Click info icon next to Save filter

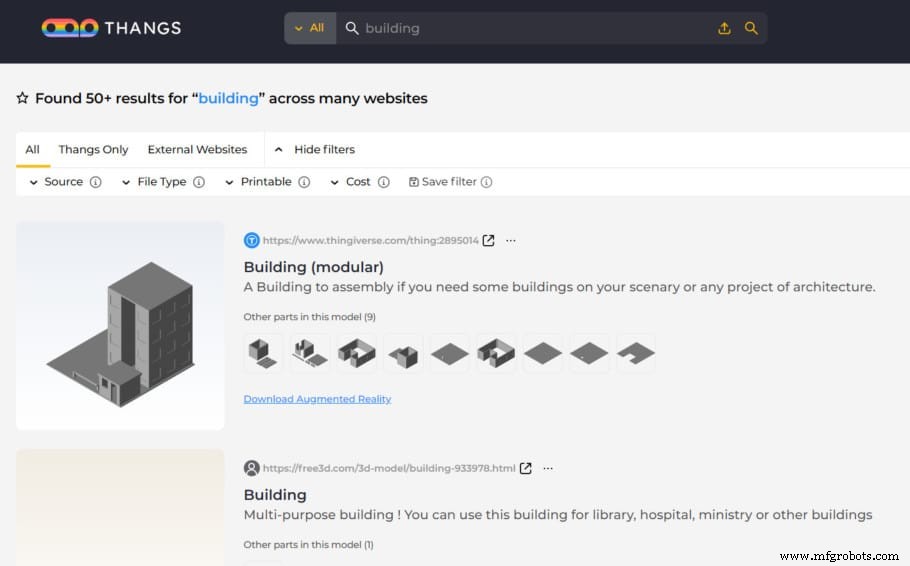(x=486, y=182)
